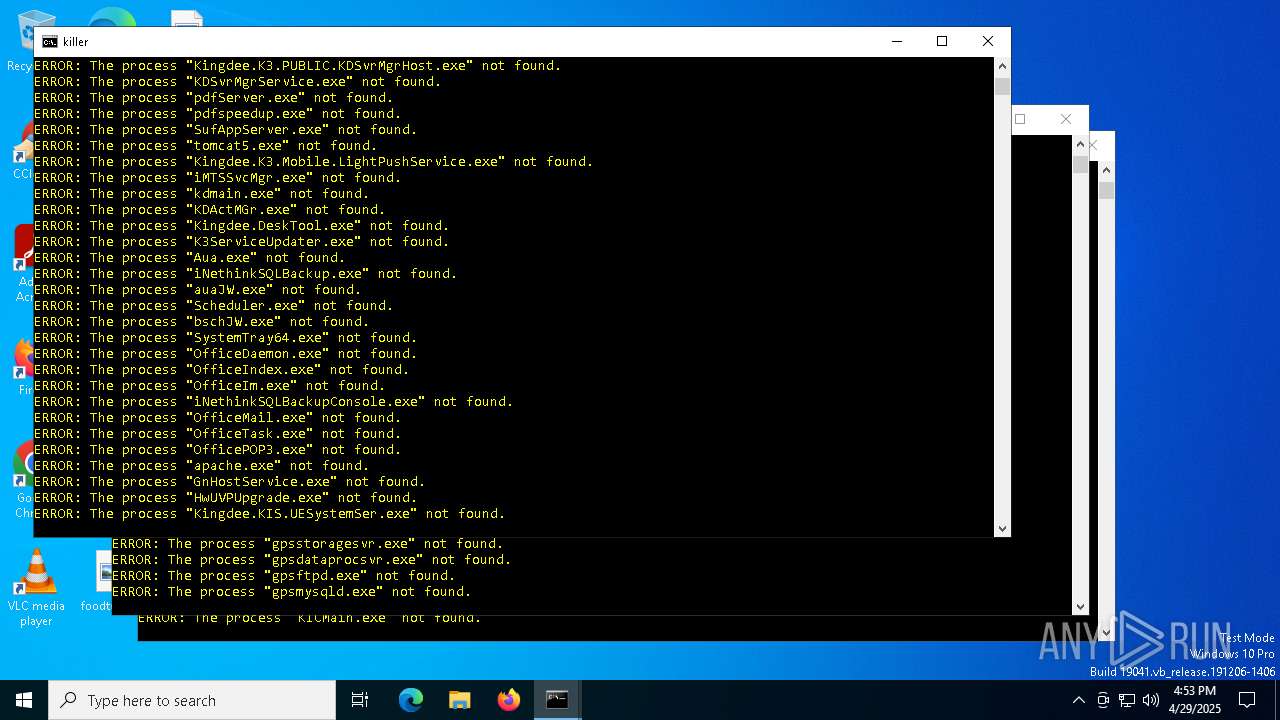Click scroll-up arrow in the killer window
The image size is (1280, 720).
point(1002,66)
